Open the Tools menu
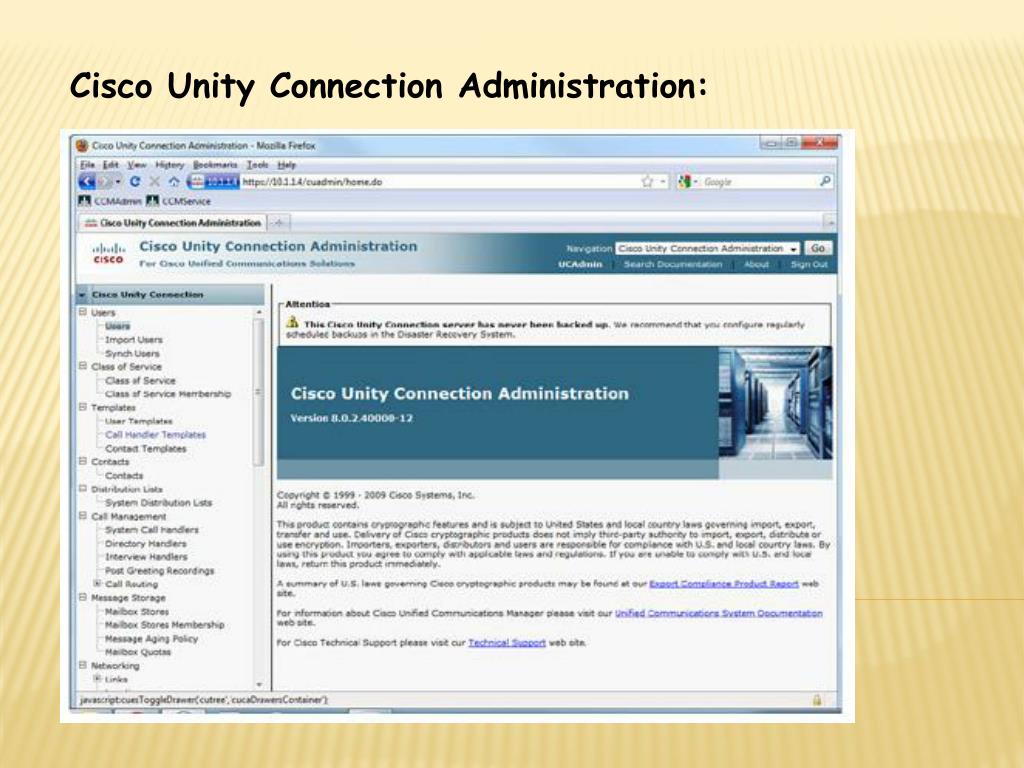Image resolution: width=1024 pixels, height=768 pixels. [257, 165]
